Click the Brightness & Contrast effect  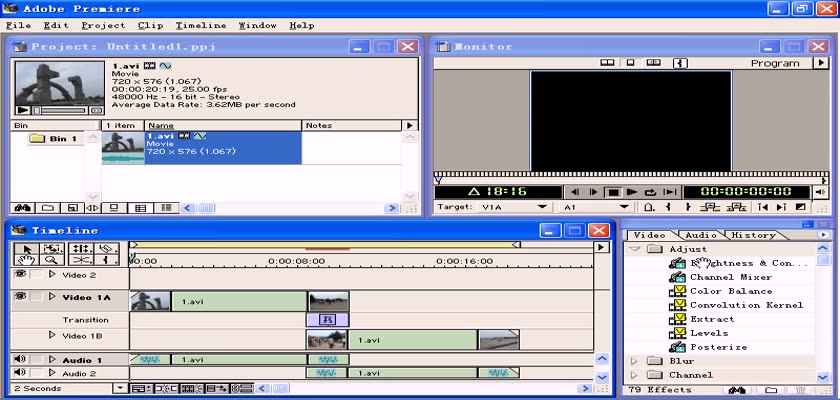(x=748, y=263)
